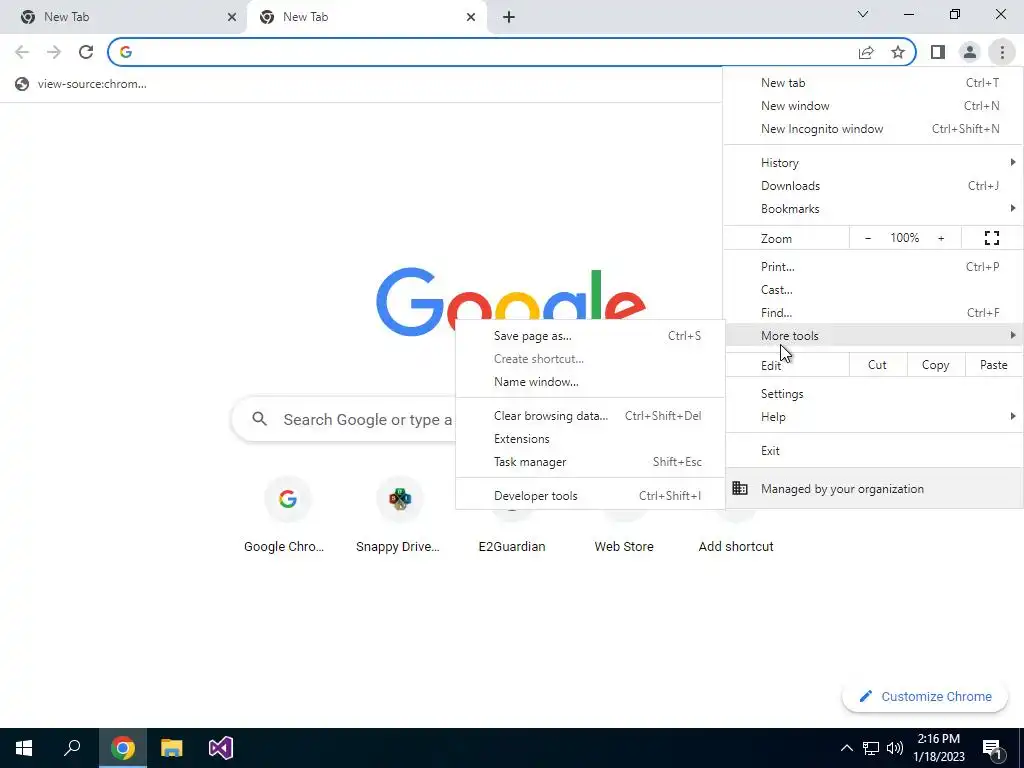Open New Incognito window
The width and height of the screenshot is (1024, 768).
point(873,129)
